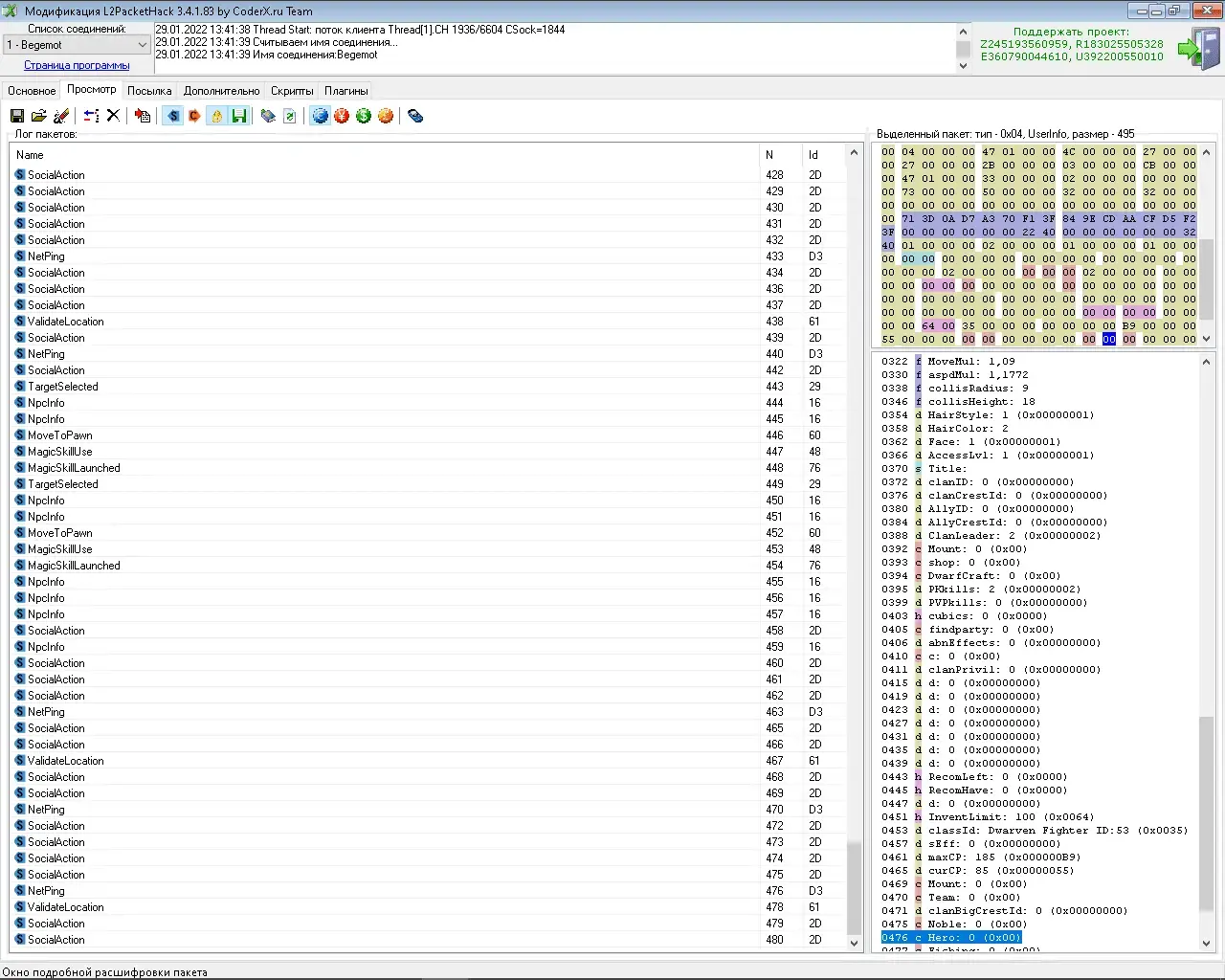
Task: Click the log message box scroll down arrow
Action: tap(963, 65)
